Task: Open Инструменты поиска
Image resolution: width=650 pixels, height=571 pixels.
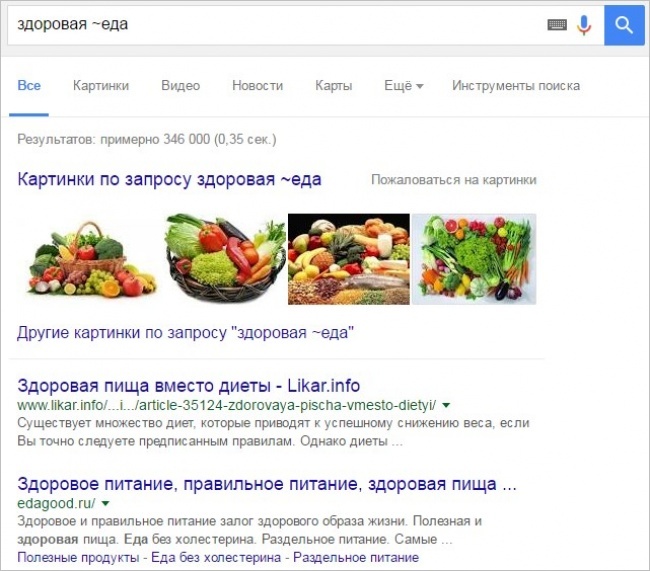Action: tap(516, 85)
